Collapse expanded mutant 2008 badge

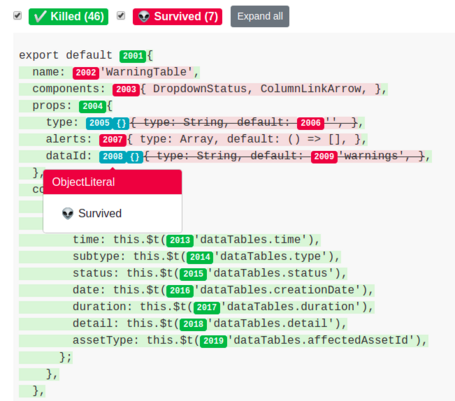pos(113,157)
